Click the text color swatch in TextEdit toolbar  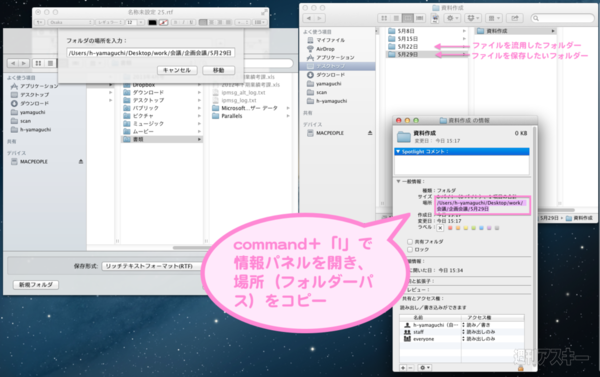coord(152,22)
